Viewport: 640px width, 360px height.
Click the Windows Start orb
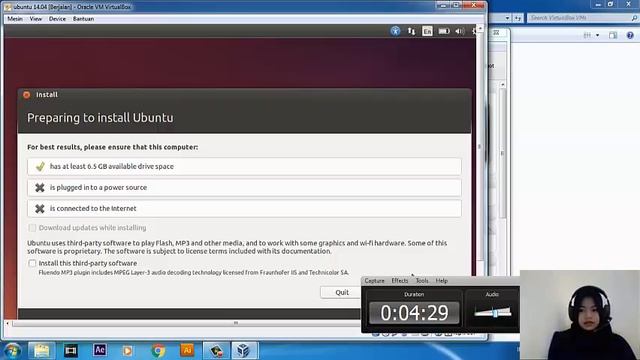pos(13,351)
